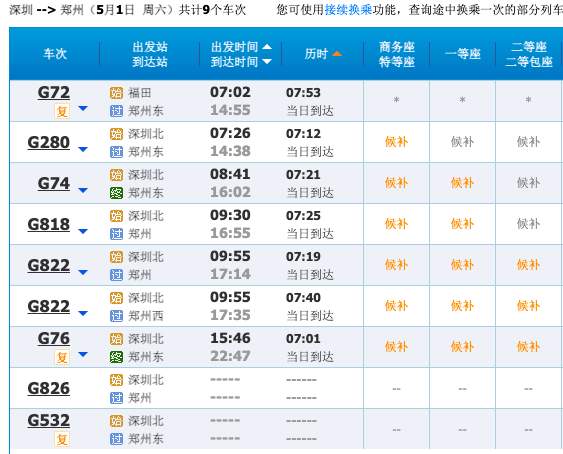Click the 复 icon under train G72
The height and width of the screenshot is (454, 563).
click(x=62, y=111)
